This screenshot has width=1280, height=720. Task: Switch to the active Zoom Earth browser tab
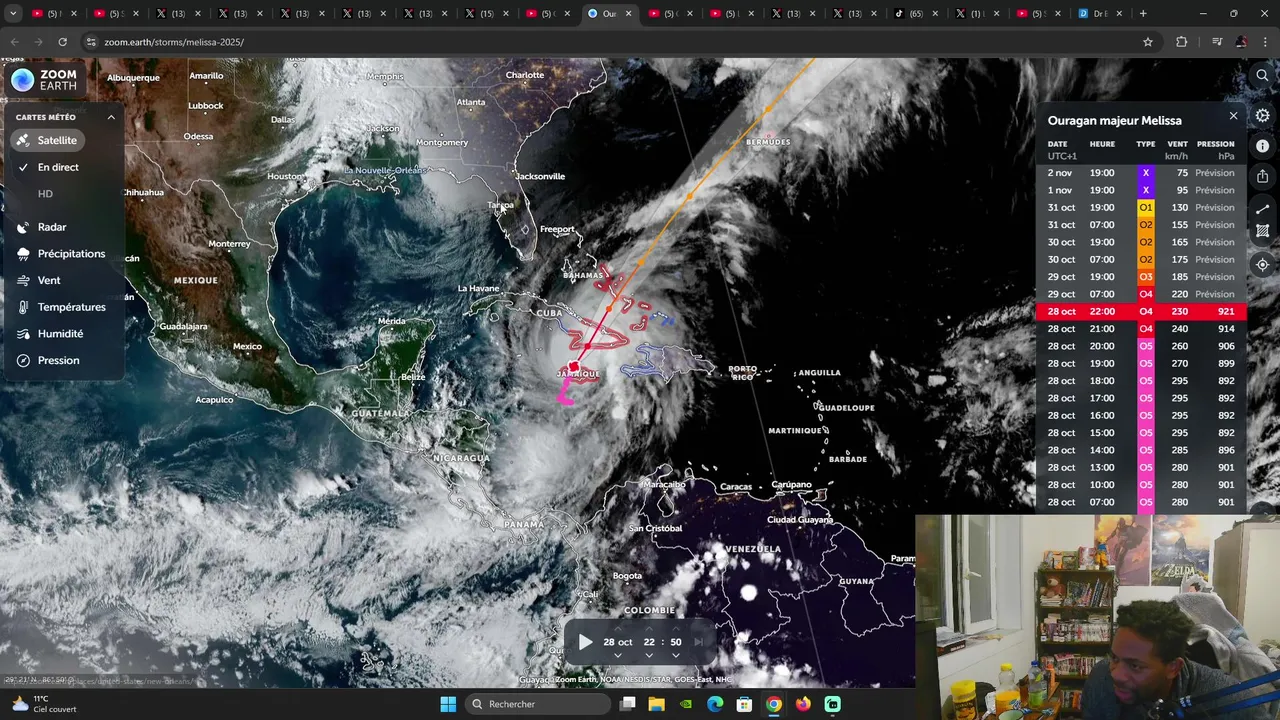610,14
